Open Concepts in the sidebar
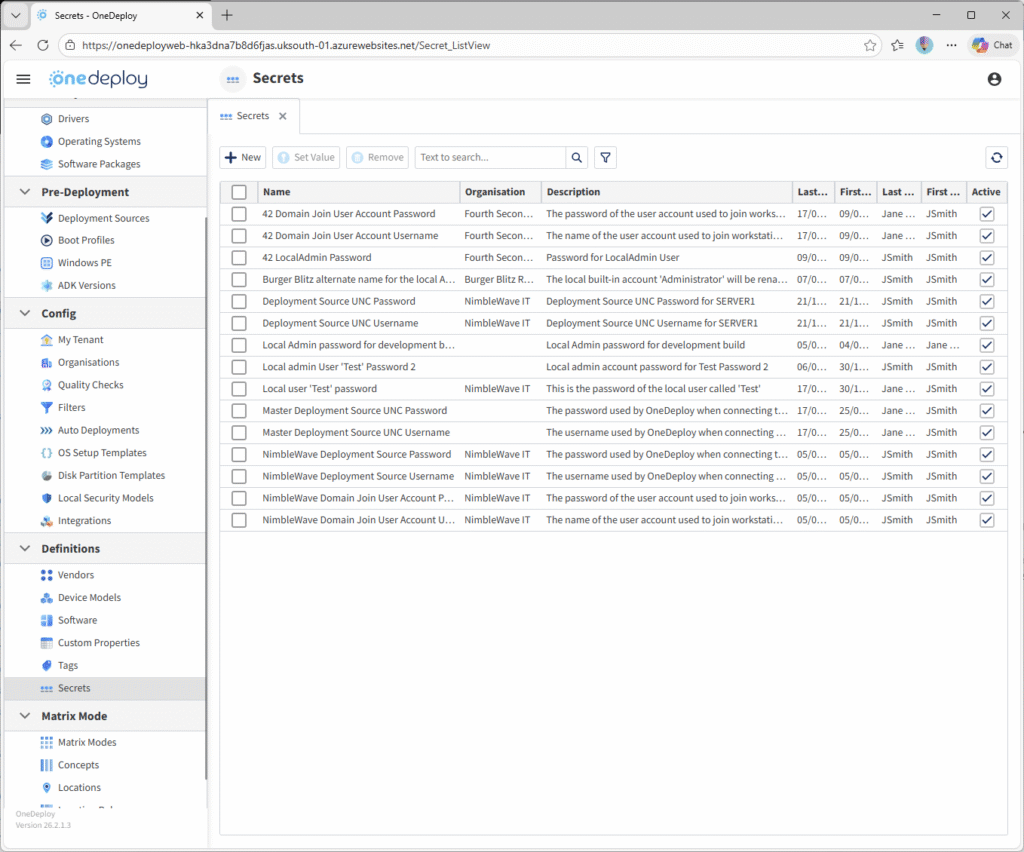1024x852 pixels. pyautogui.click(x=78, y=765)
